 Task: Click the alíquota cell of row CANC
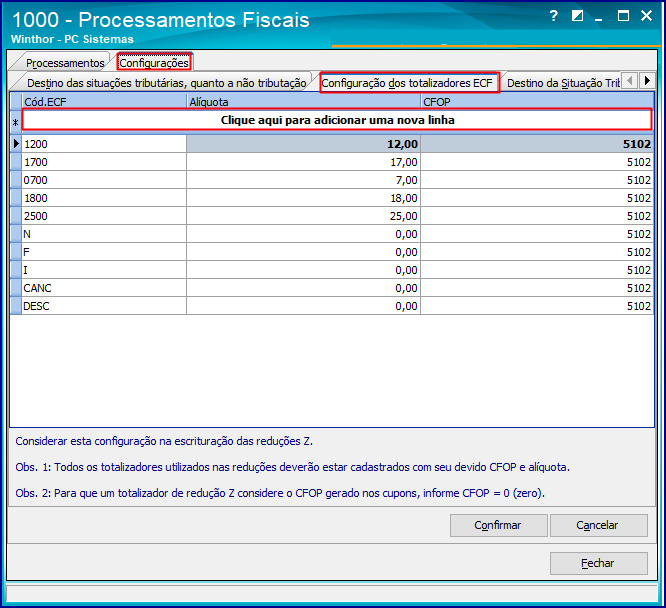click(303, 288)
